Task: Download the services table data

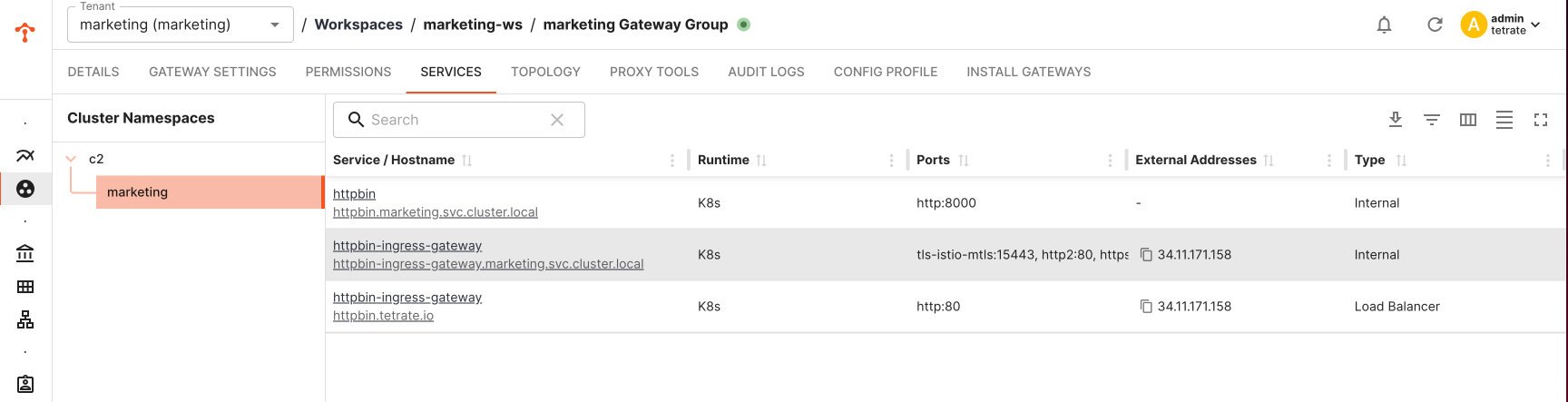Action: (1396, 119)
